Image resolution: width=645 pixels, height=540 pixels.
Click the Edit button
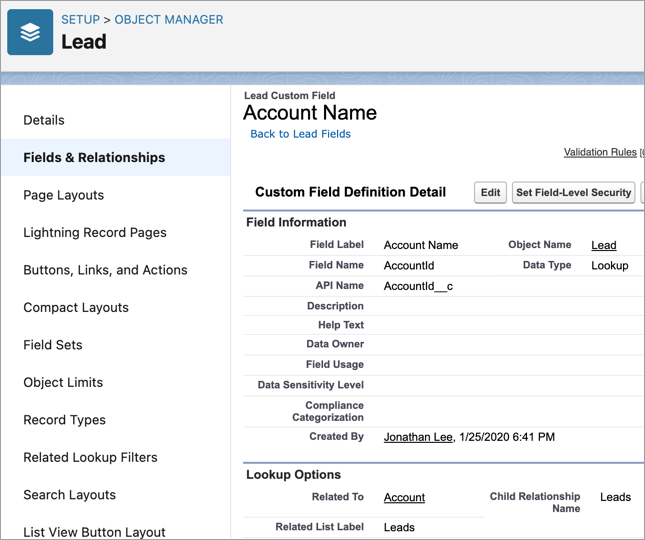pos(490,192)
